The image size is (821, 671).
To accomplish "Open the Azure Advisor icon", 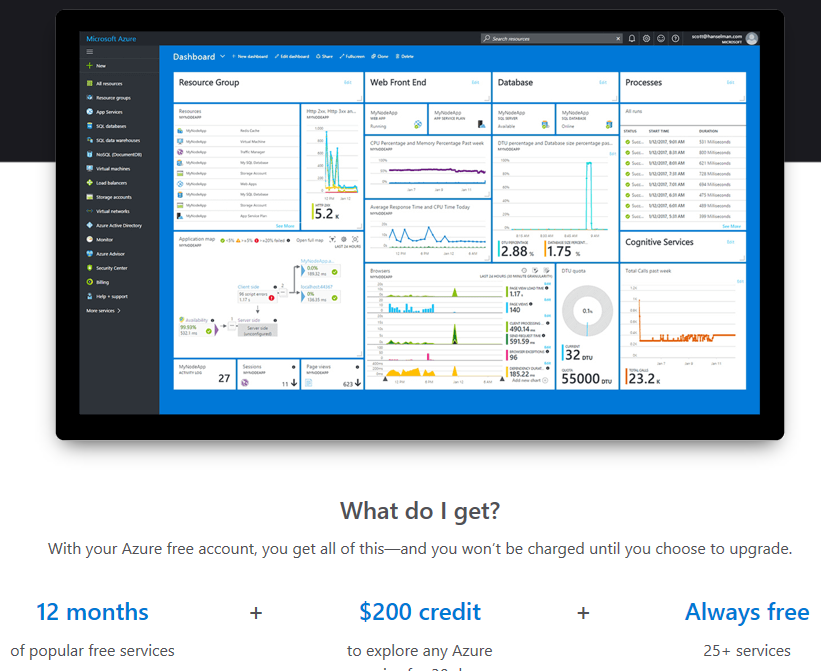I will click(90, 253).
